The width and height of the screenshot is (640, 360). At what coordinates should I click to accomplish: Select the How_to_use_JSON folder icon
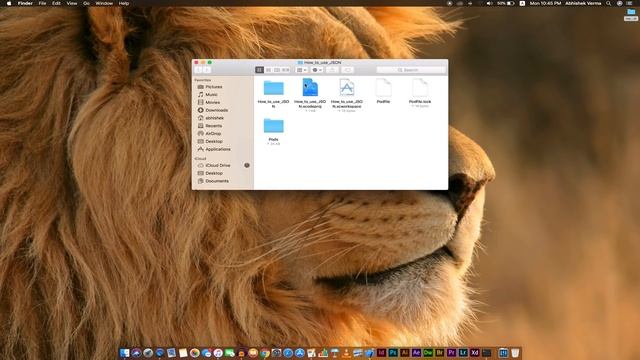[x=273, y=88]
